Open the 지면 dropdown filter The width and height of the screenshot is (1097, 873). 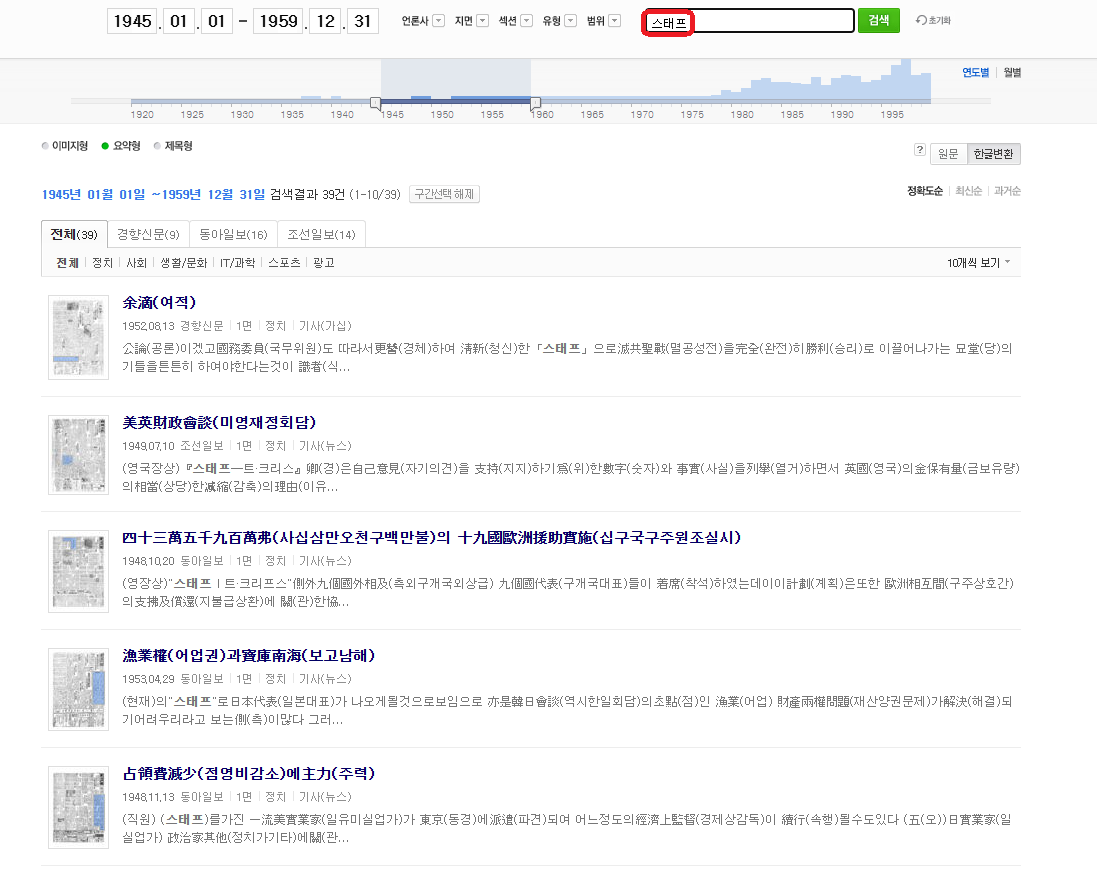pyautogui.click(x=471, y=21)
